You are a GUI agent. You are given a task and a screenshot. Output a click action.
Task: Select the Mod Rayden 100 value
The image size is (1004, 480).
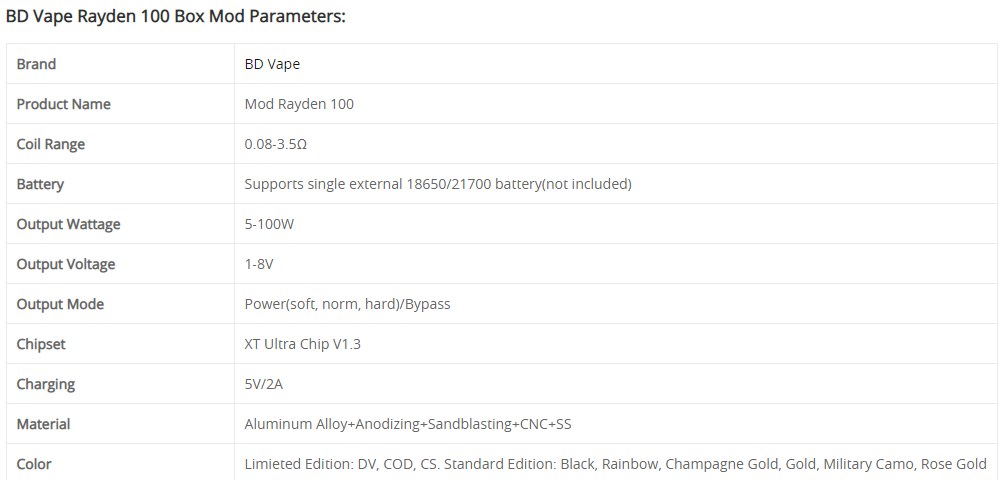pyautogui.click(x=299, y=104)
